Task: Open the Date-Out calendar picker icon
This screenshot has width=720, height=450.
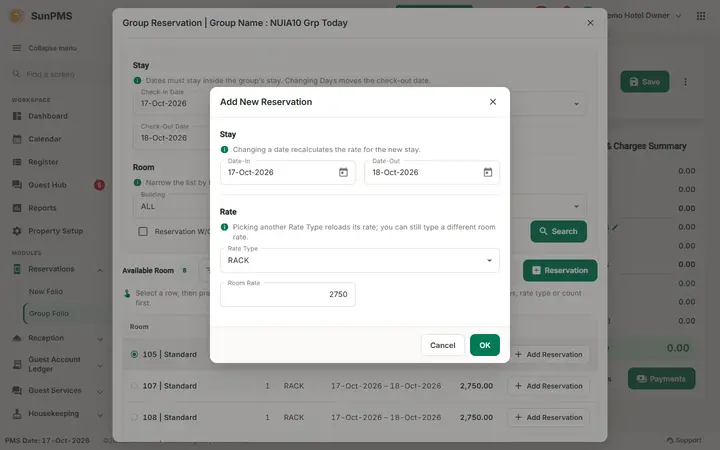Action: pyautogui.click(x=488, y=172)
